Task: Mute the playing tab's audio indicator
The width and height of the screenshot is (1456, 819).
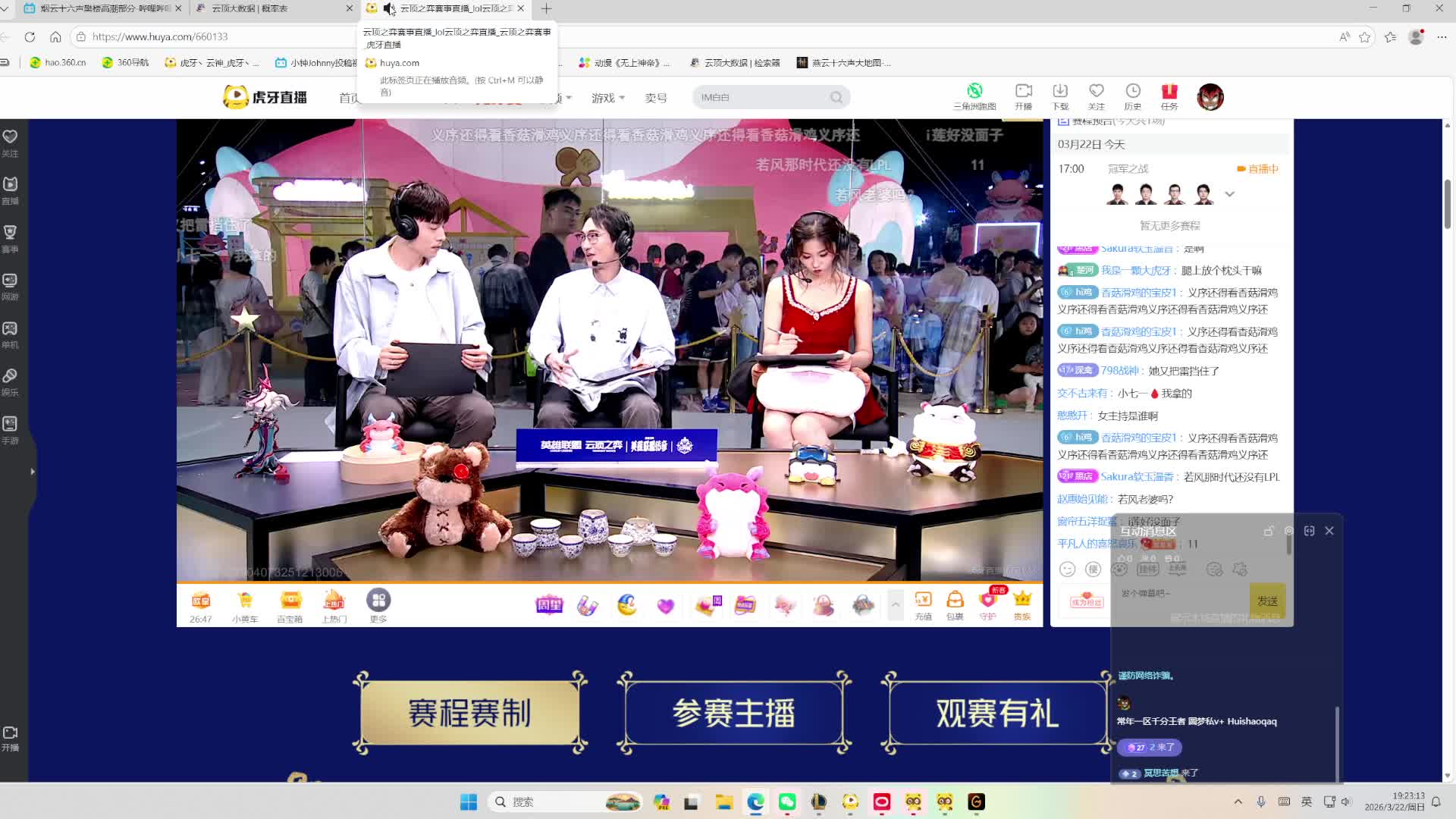Action: pyautogui.click(x=389, y=8)
